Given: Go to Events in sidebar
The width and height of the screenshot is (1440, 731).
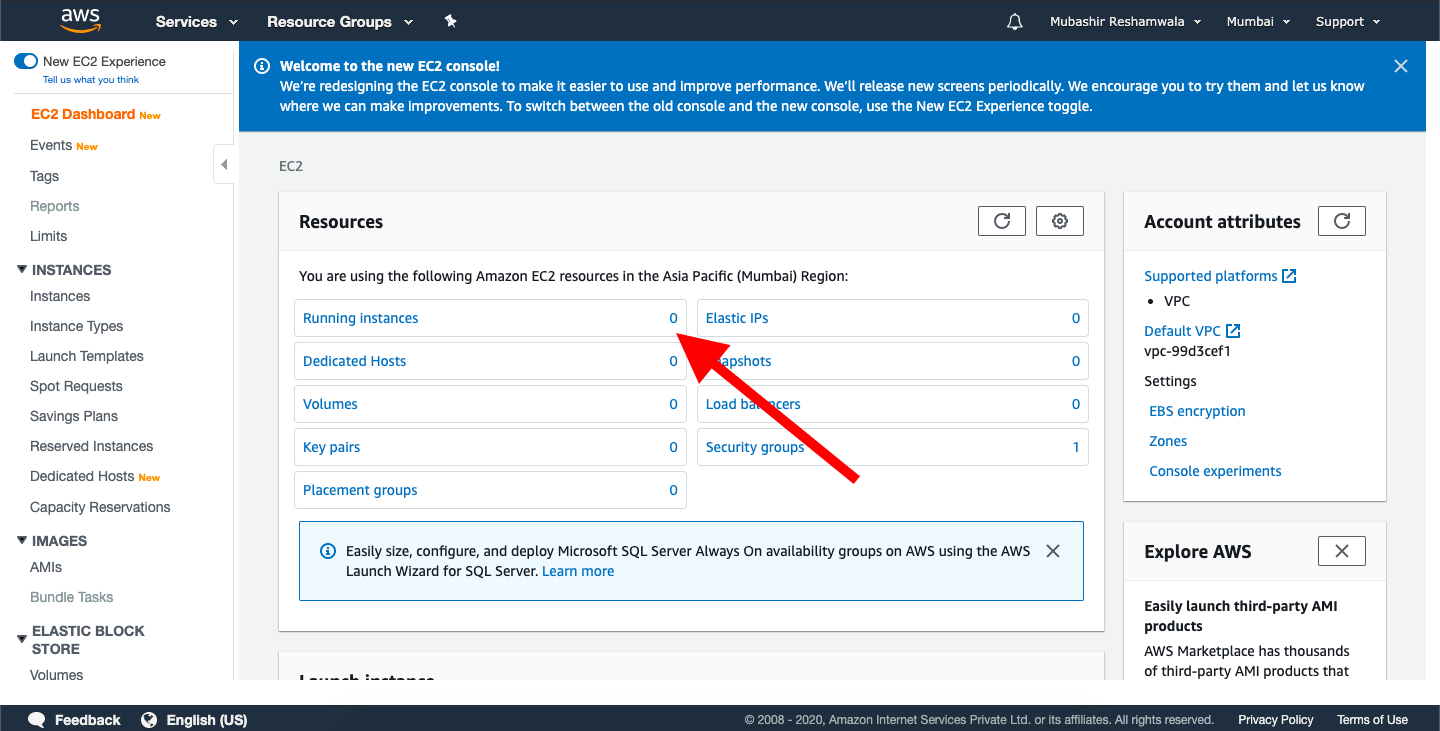Looking at the screenshot, I should pos(51,146).
